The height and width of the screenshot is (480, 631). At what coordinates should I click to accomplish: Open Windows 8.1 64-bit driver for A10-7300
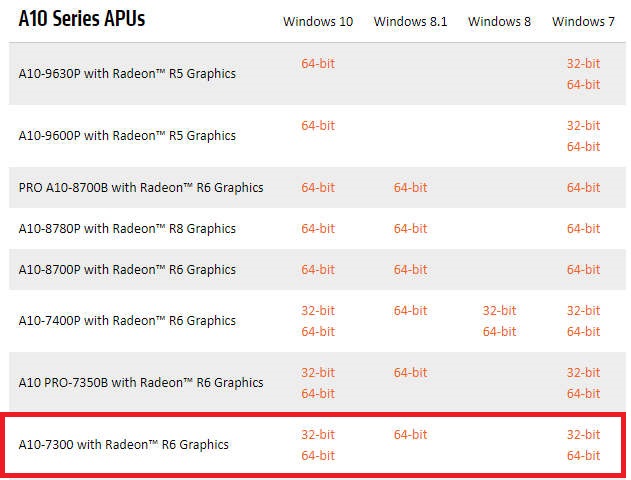pos(410,435)
